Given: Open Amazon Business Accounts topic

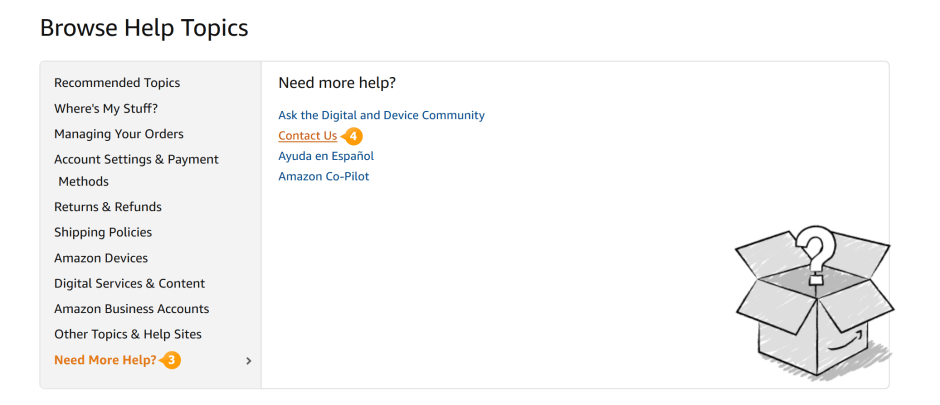Looking at the screenshot, I should pos(131,309).
